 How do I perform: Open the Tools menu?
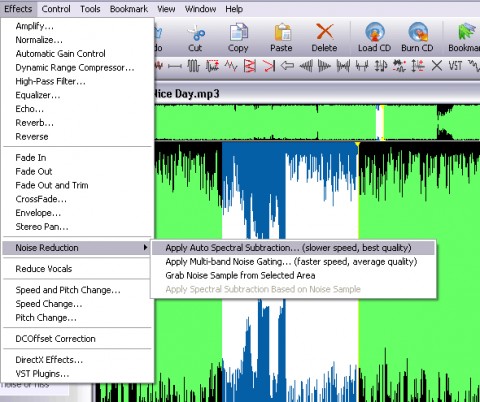(90, 9)
